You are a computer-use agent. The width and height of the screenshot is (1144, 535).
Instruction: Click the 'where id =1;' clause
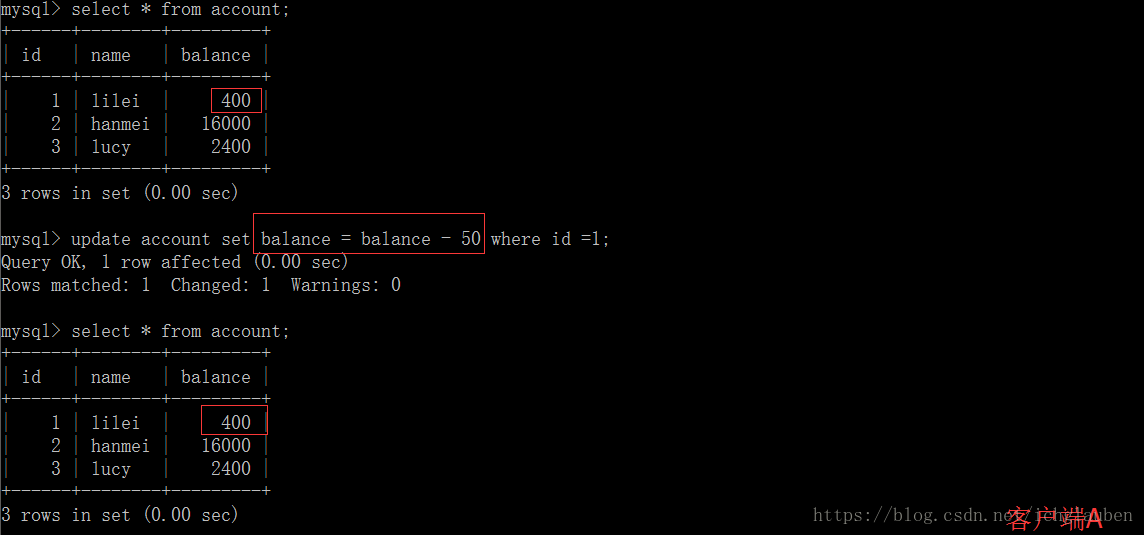[x=550, y=239]
